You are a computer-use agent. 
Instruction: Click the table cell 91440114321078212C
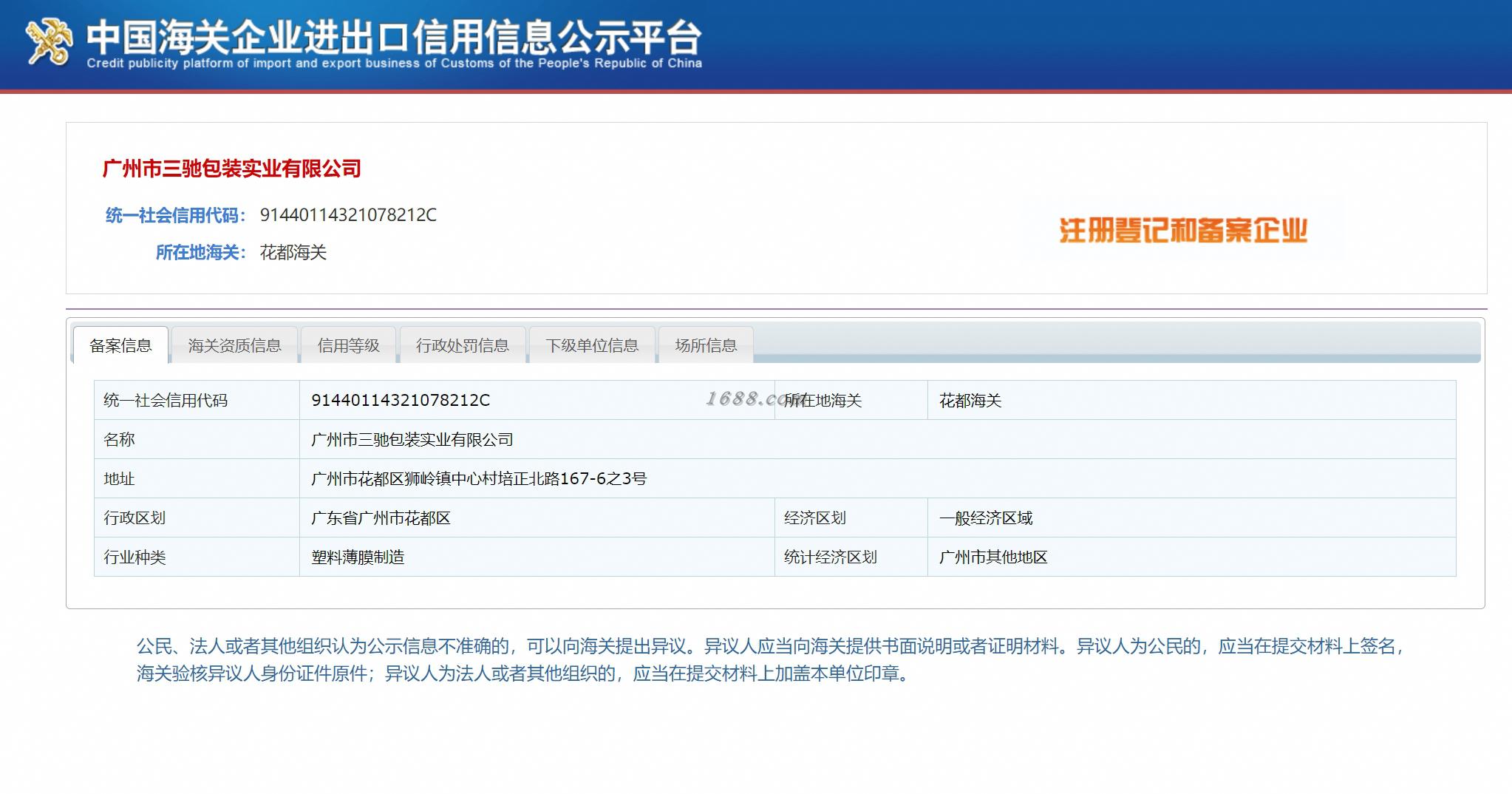point(537,400)
